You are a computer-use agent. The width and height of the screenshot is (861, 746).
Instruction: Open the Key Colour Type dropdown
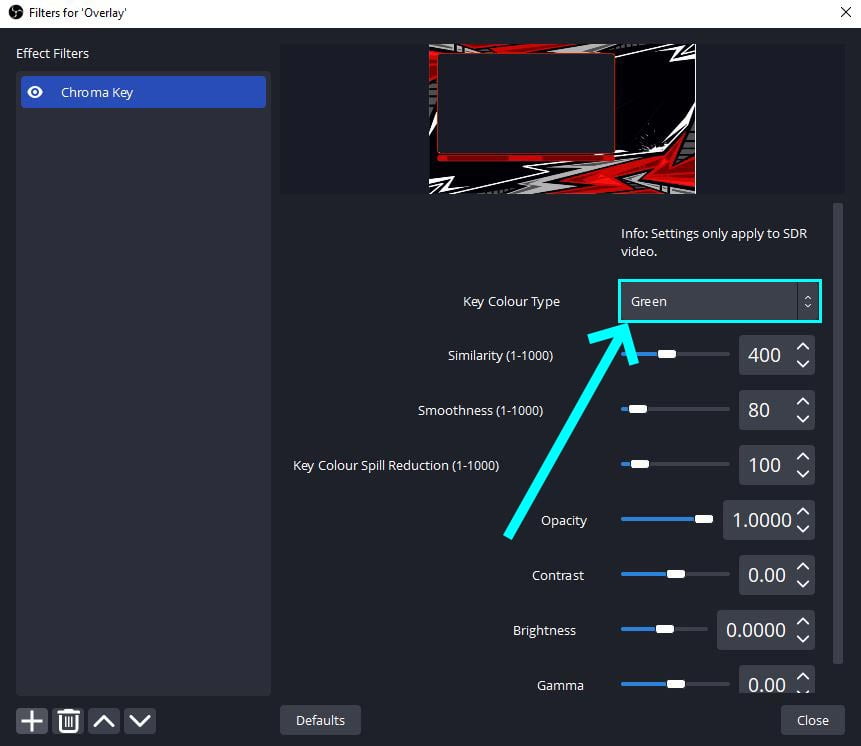click(719, 301)
